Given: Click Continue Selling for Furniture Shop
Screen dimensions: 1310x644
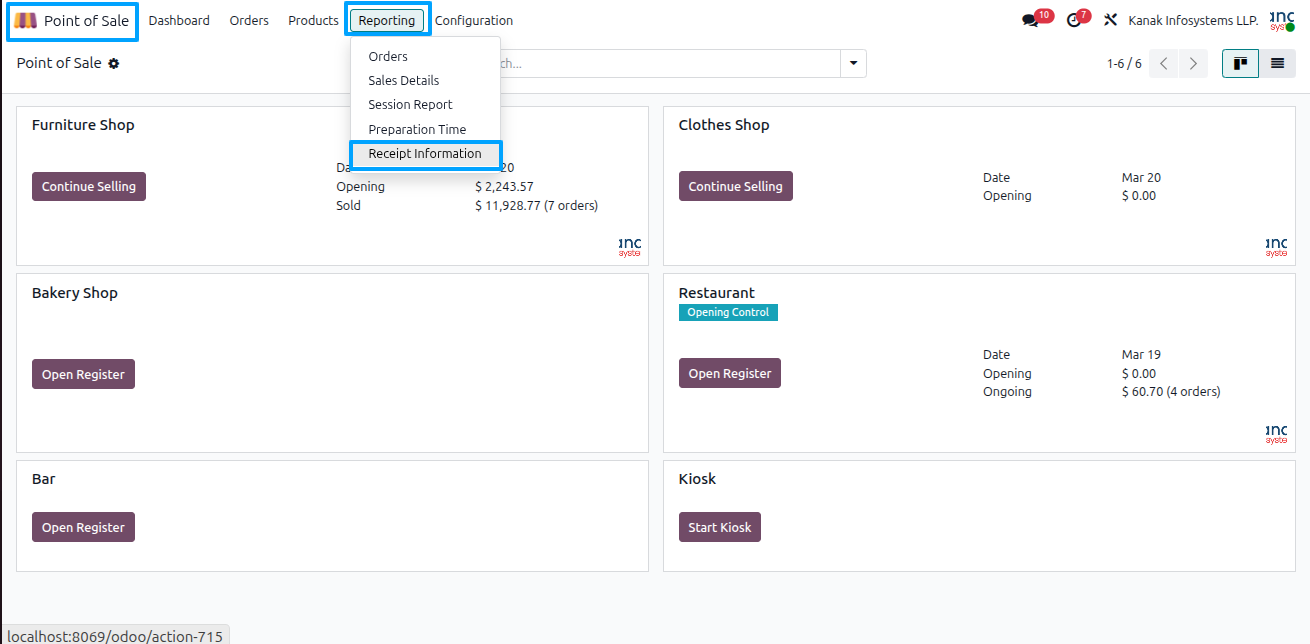Looking at the screenshot, I should coord(89,187).
